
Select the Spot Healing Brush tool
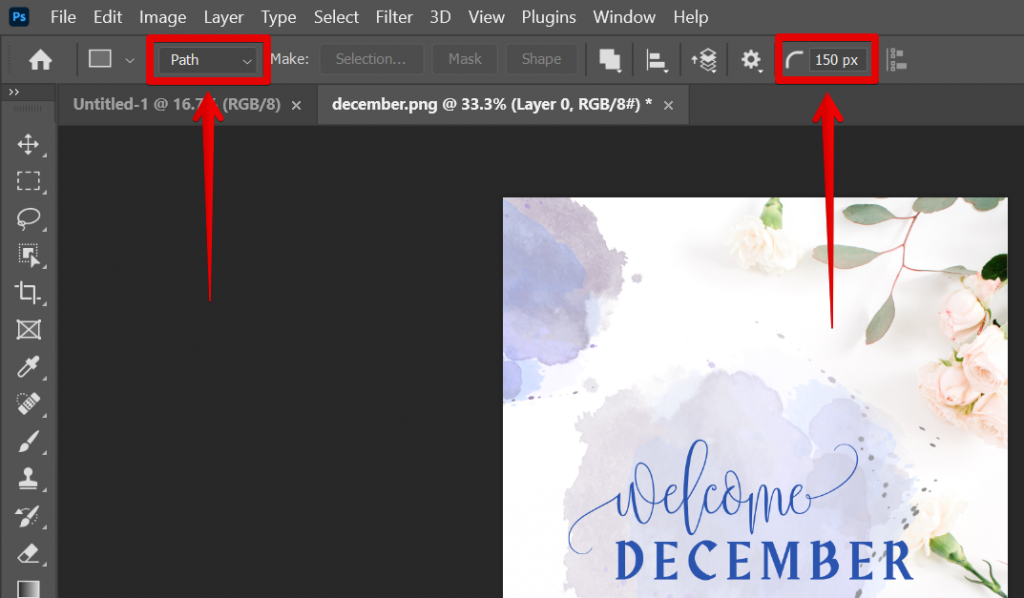point(29,404)
